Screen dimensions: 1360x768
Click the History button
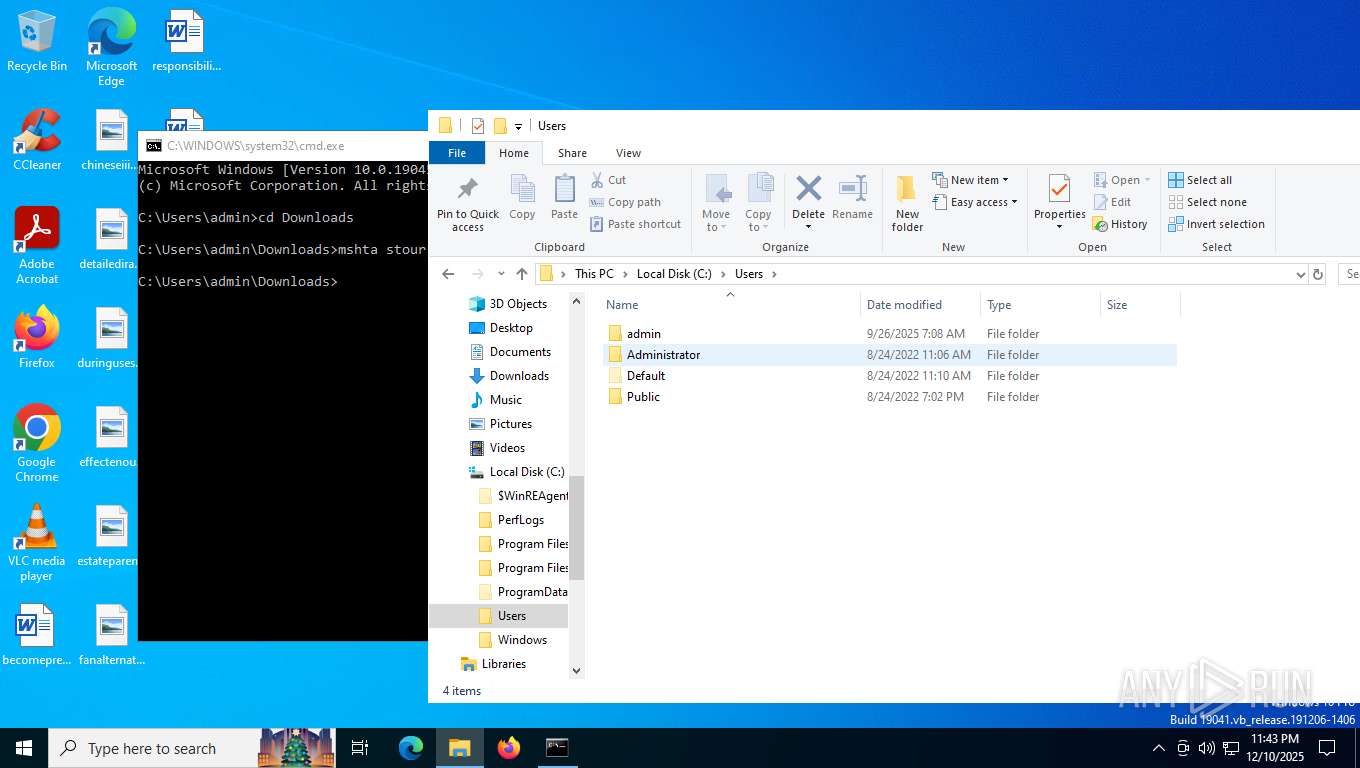click(1120, 224)
